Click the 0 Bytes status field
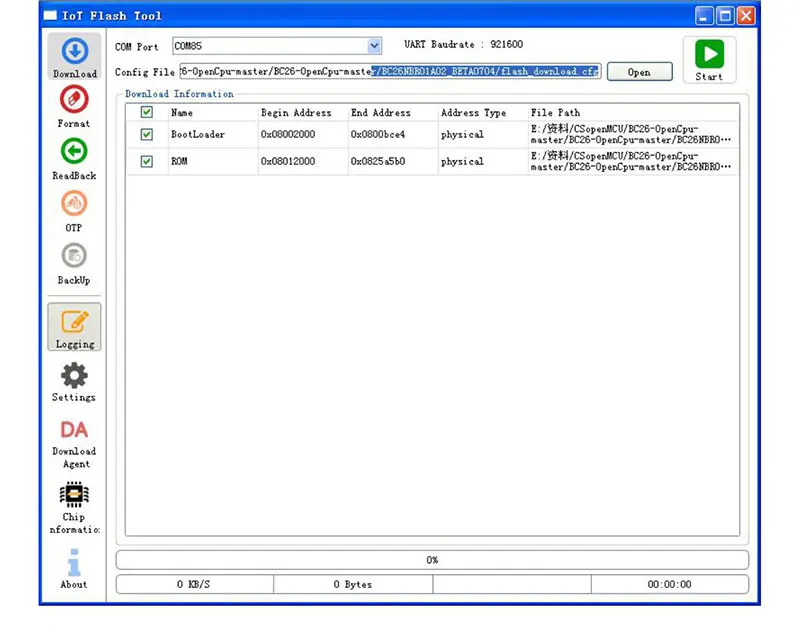Viewport: 800px width, 632px height. [353, 585]
